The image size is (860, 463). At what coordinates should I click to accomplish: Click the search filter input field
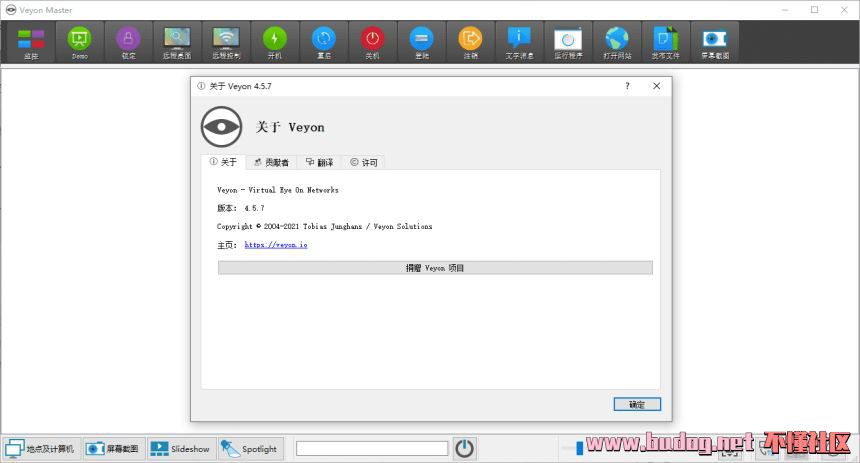tap(372, 449)
